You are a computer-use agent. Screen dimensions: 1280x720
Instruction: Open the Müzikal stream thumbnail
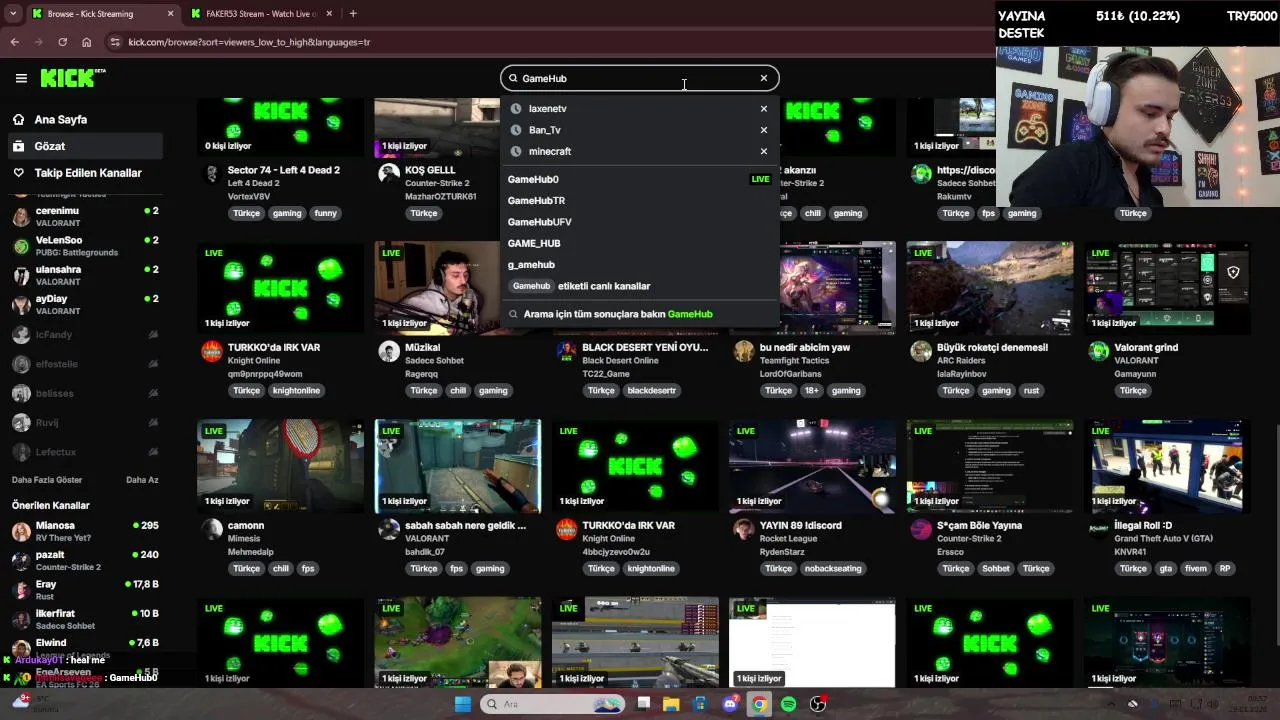pos(458,288)
